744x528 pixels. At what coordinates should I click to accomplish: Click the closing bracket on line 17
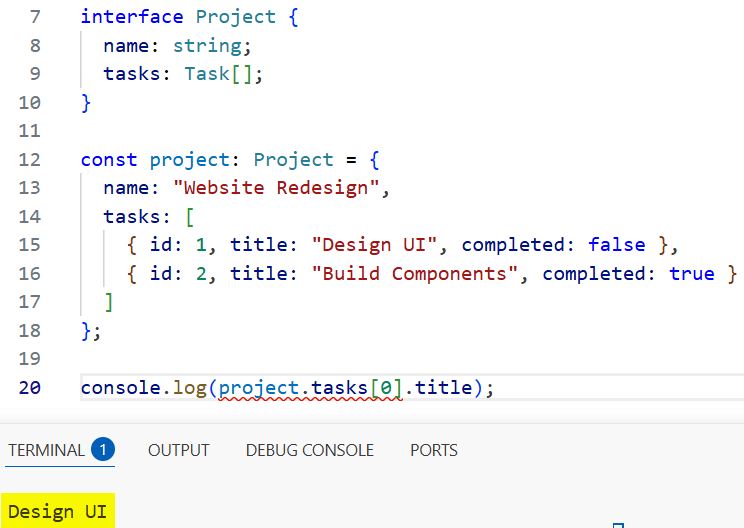109,302
